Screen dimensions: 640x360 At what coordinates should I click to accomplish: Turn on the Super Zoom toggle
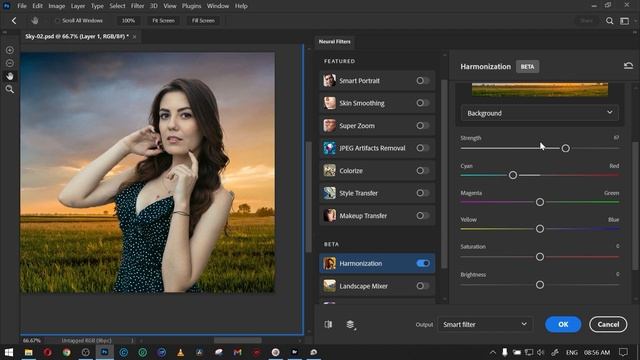[422, 125]
